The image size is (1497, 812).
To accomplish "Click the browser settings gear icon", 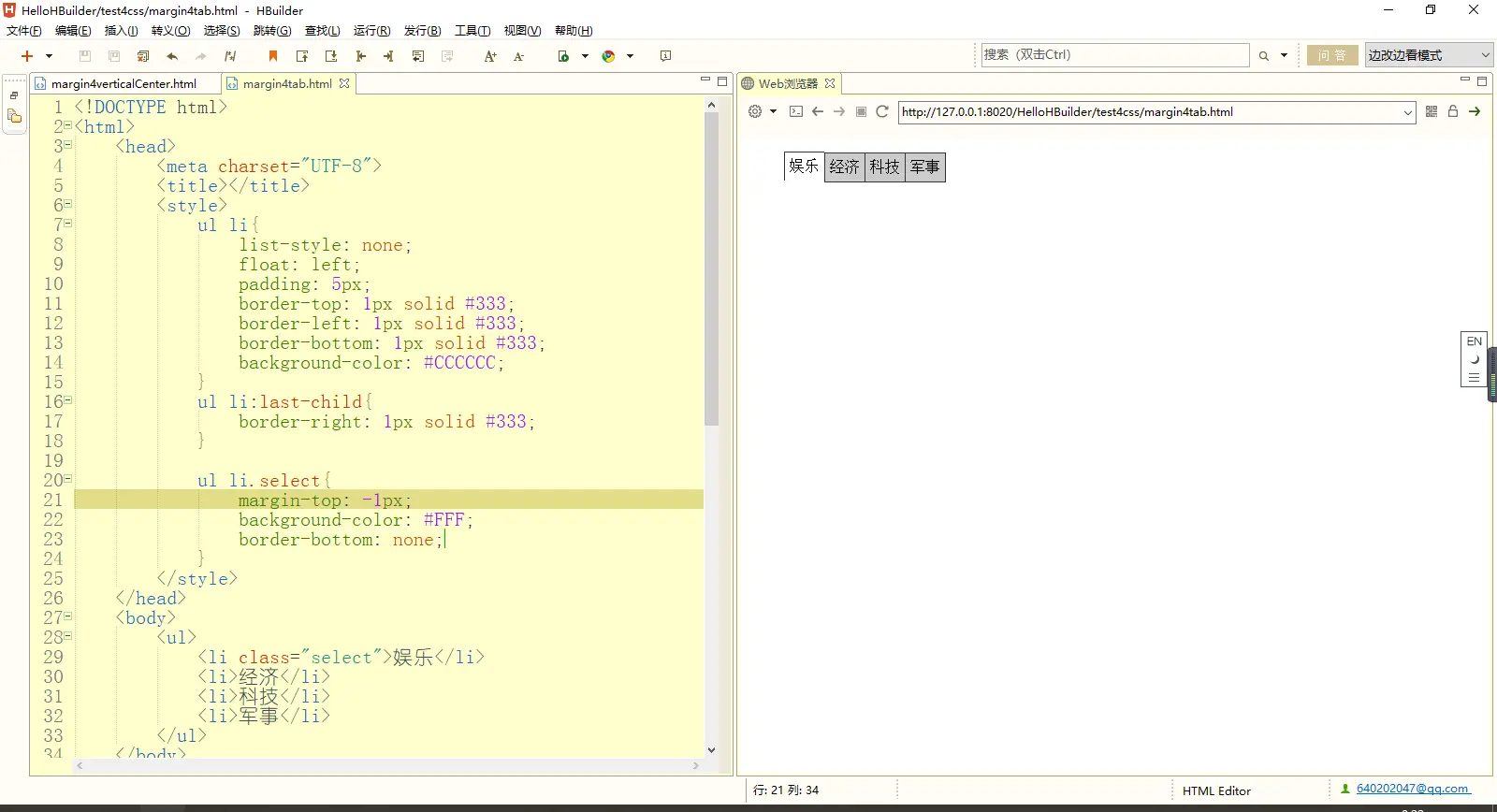I will coord(755,111).
